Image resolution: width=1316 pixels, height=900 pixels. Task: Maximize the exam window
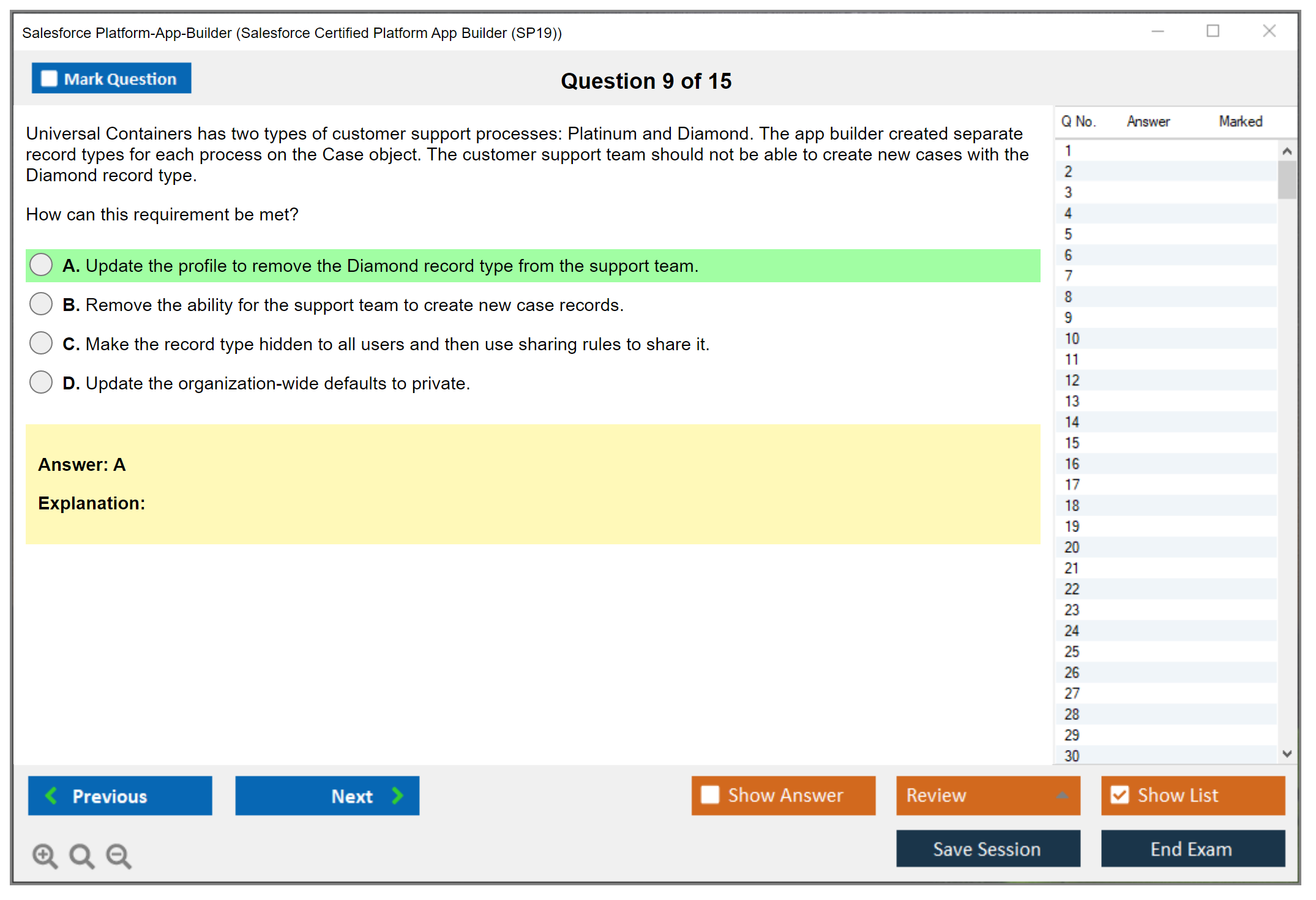(x=1213, y=31)
